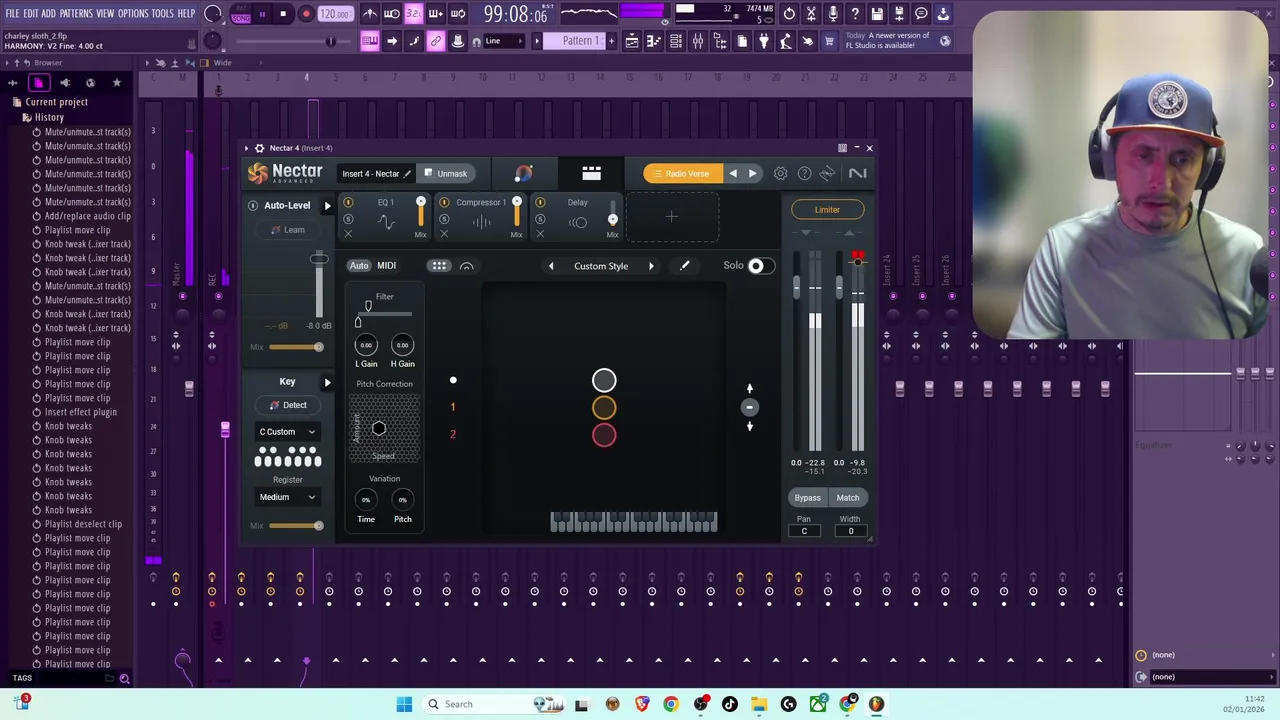Stop playback in the transport bar
Viewport: 1280px width, 720px height.
tap(283, 14)
